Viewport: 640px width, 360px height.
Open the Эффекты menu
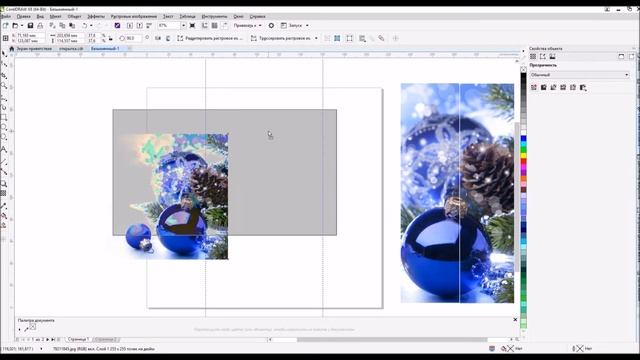96,16
